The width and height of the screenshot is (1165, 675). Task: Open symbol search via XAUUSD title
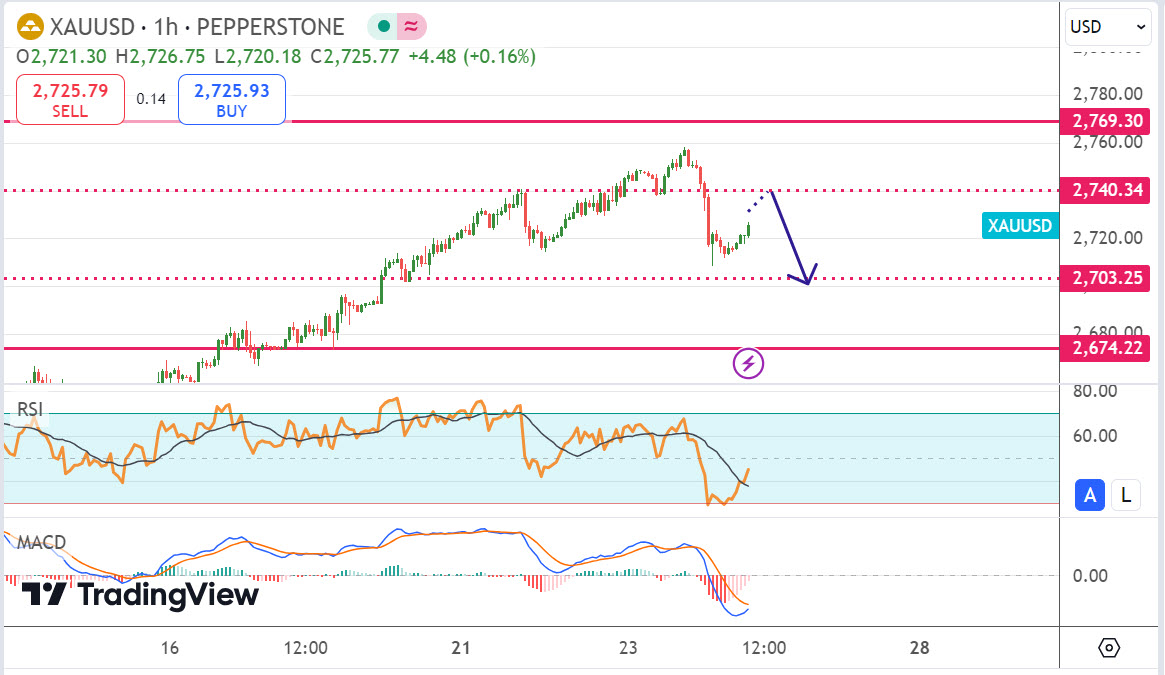tap(98, 27)
